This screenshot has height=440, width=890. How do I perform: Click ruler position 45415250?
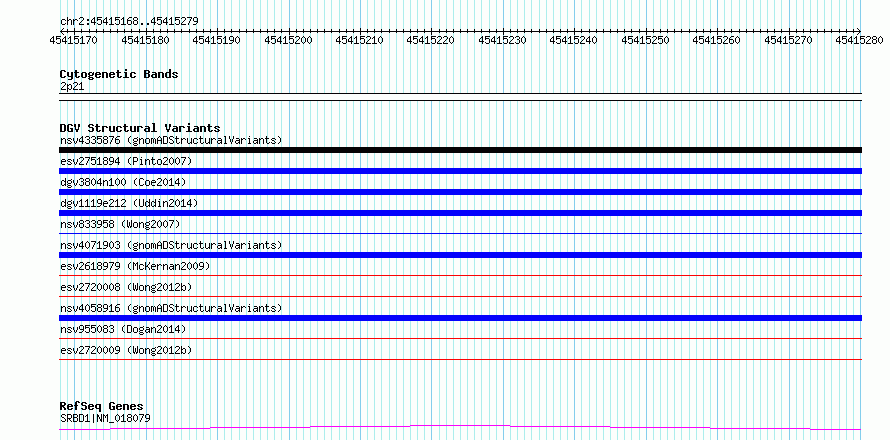tap(645, 40)
